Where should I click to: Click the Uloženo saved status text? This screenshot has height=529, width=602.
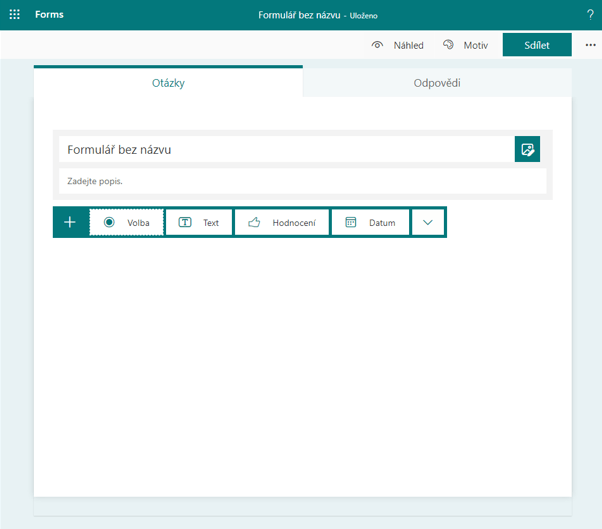(x=363, y=16)
